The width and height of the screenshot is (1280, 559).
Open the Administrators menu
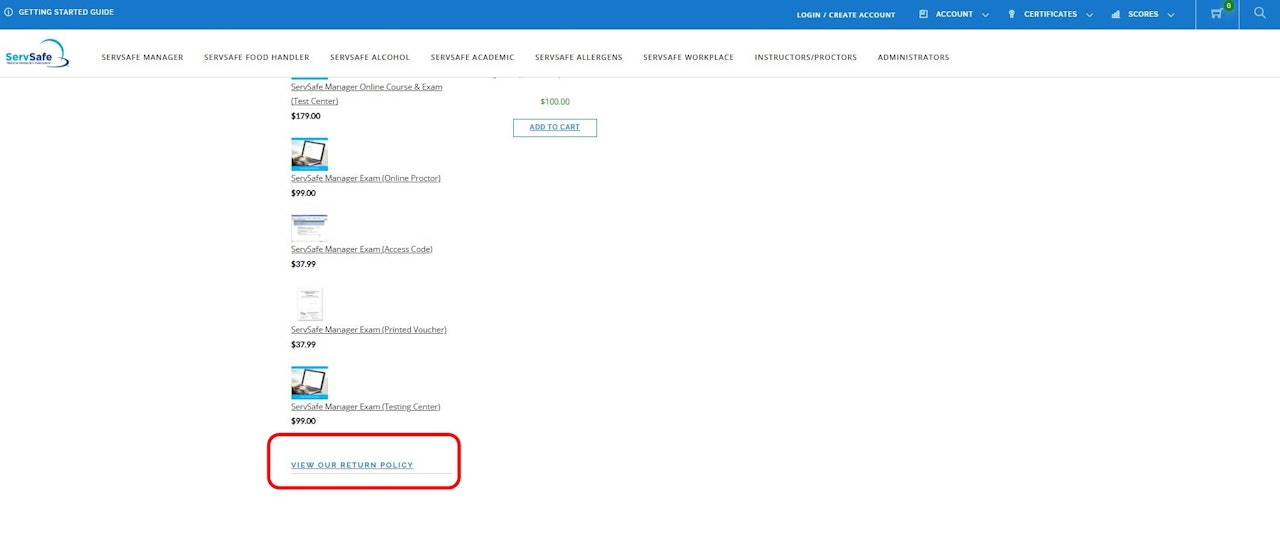[914, 57]
